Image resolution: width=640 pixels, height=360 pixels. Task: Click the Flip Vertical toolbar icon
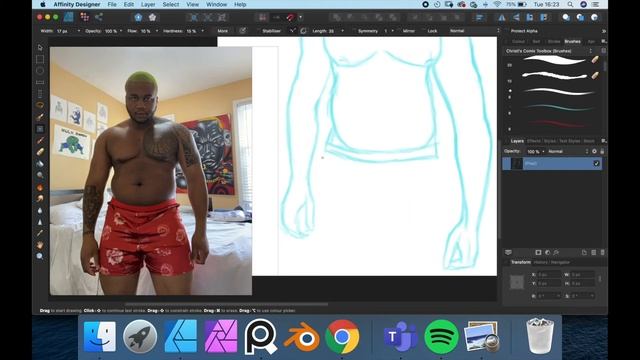tap(516, 17)
